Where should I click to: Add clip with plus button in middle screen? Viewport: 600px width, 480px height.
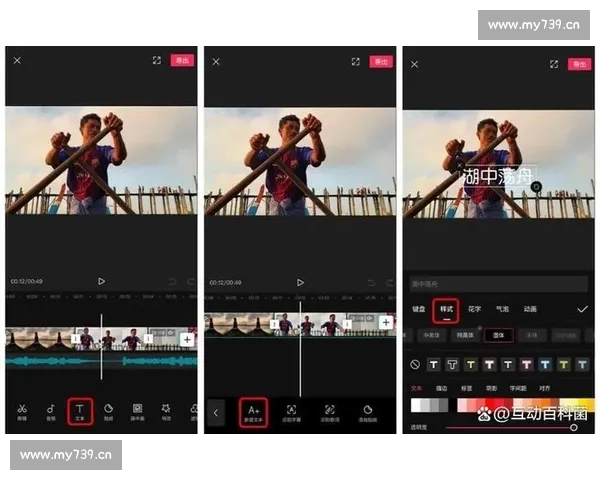click(386, 323)
